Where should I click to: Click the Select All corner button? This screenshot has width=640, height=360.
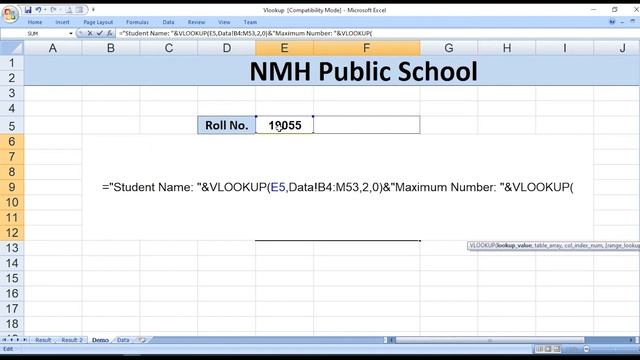(x=12, y=48)
